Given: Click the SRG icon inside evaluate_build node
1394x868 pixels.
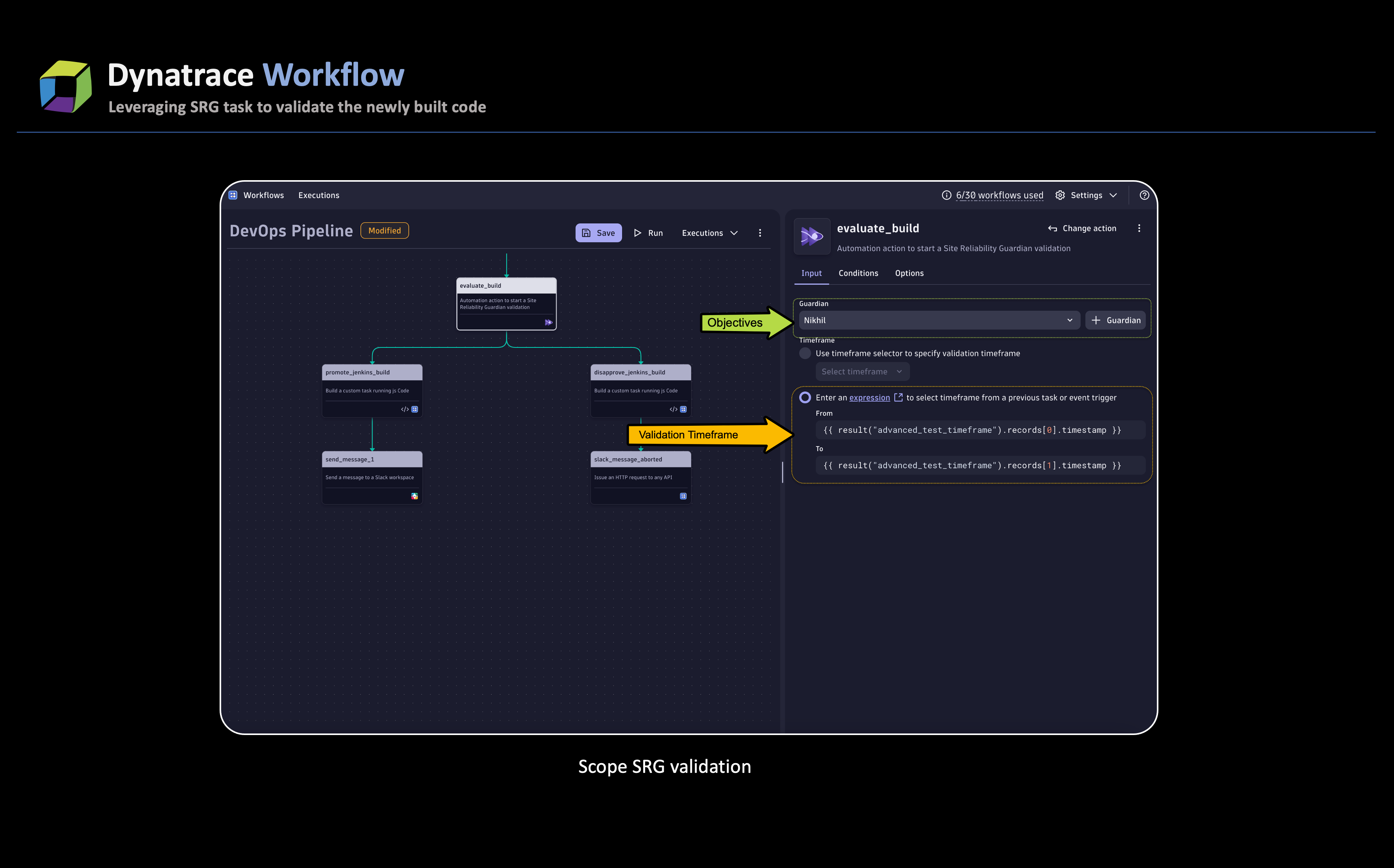Looking at the screenshot, I should [x=548, y=322].
